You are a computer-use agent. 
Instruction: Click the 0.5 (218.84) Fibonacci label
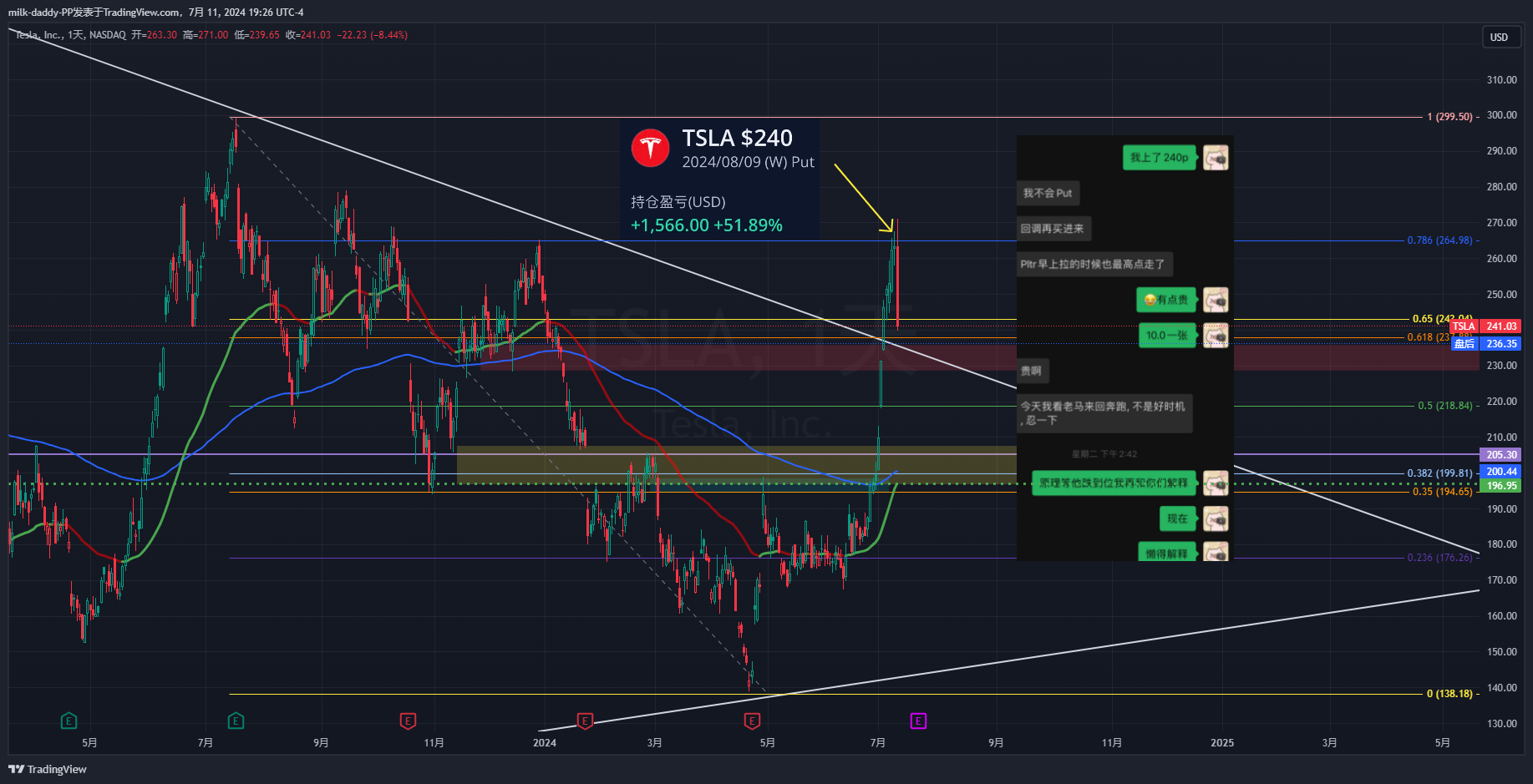coord(1444,406)
